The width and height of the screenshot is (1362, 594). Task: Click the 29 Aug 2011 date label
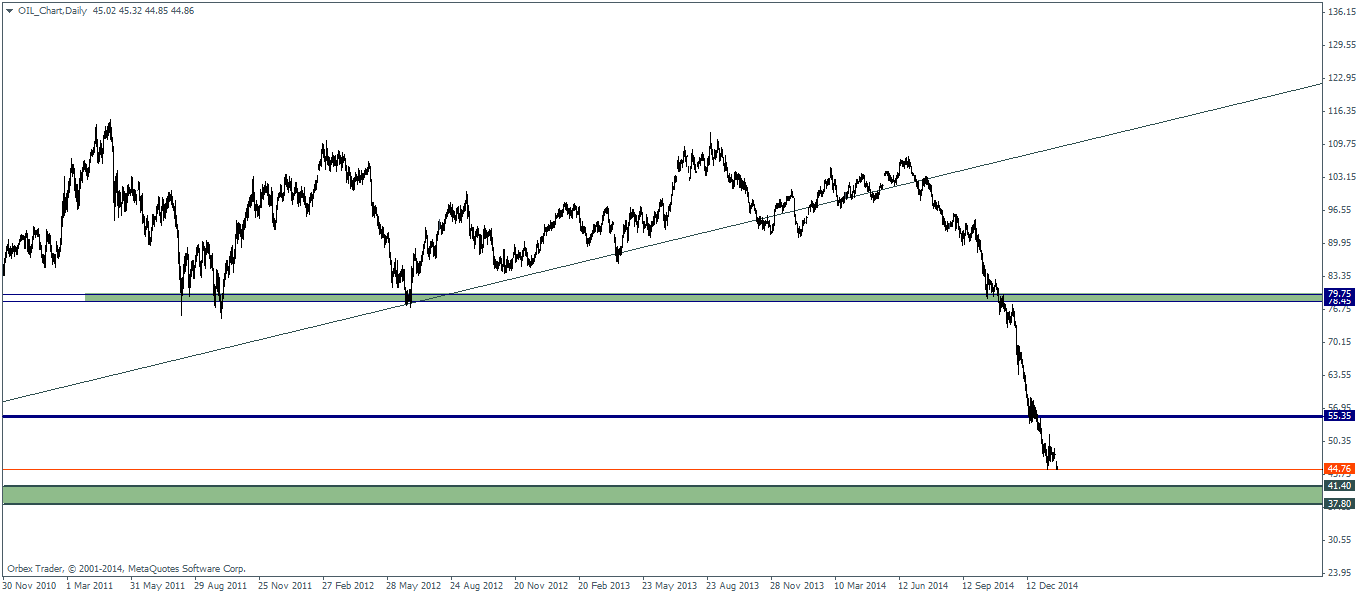click(222, 585)
